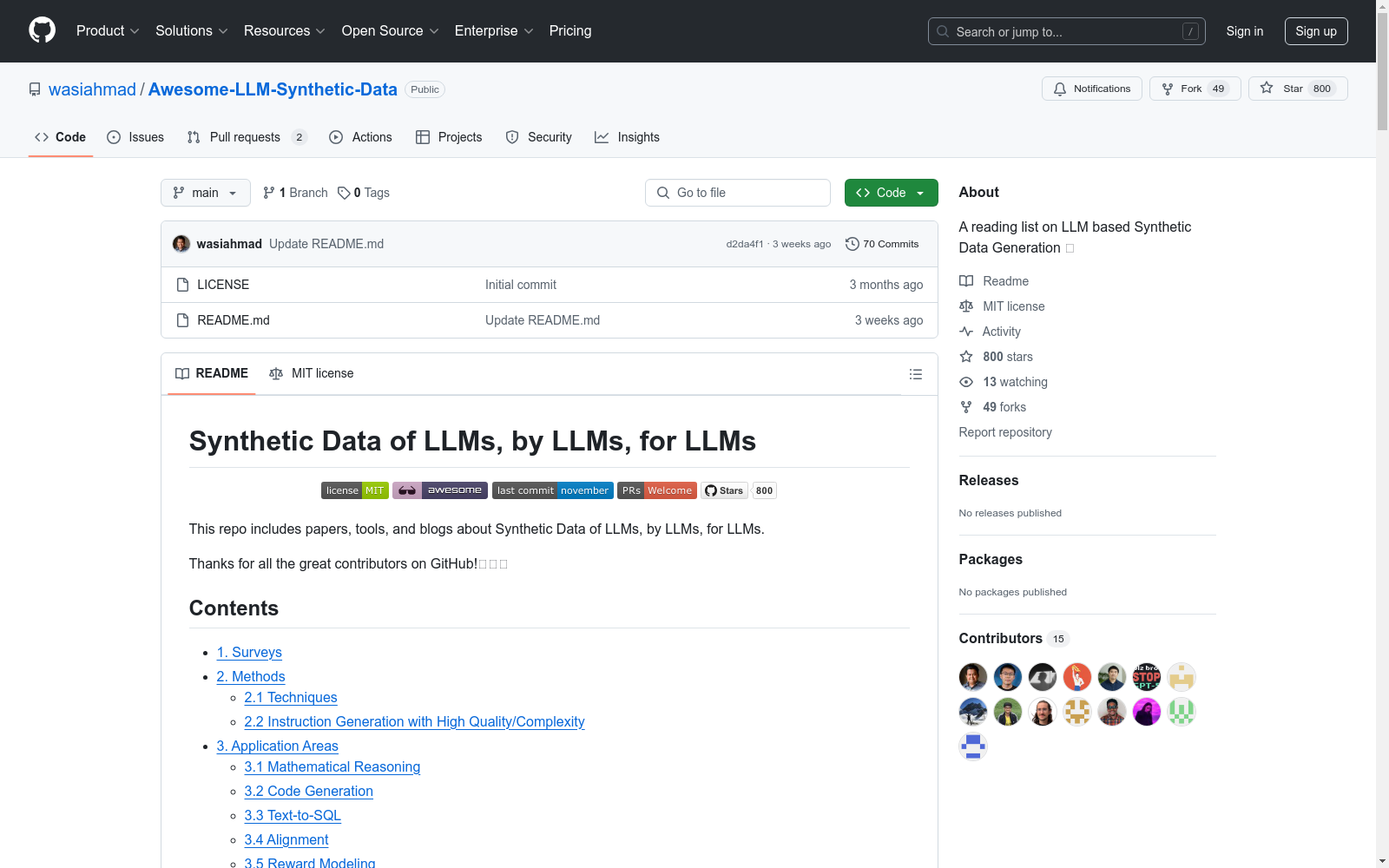Open the Awesome-LLM-Synthetic-Data repository link
Viewport: 1389px width, 868px height.
coord(273,89)
